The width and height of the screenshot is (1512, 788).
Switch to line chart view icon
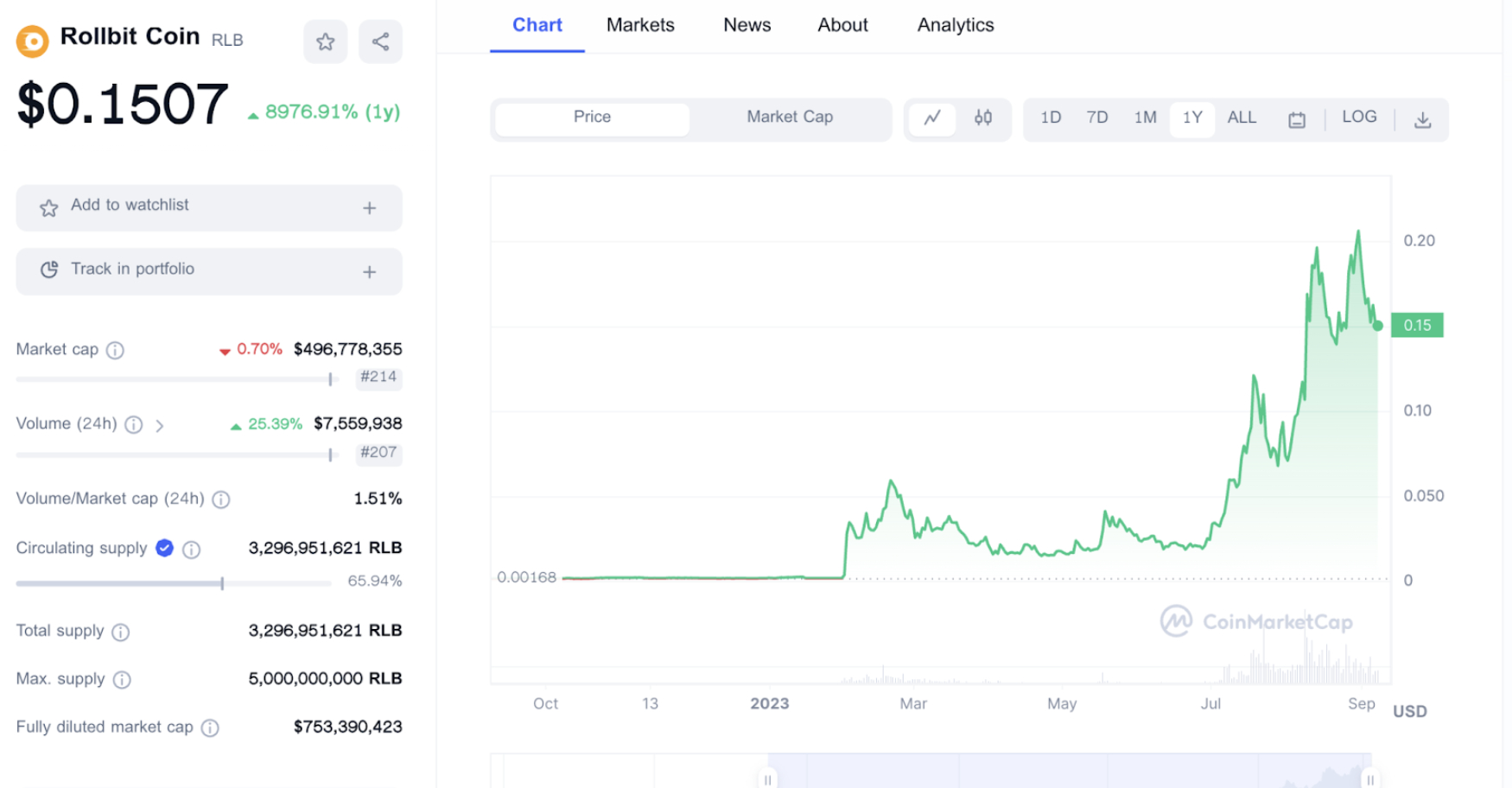932,118
